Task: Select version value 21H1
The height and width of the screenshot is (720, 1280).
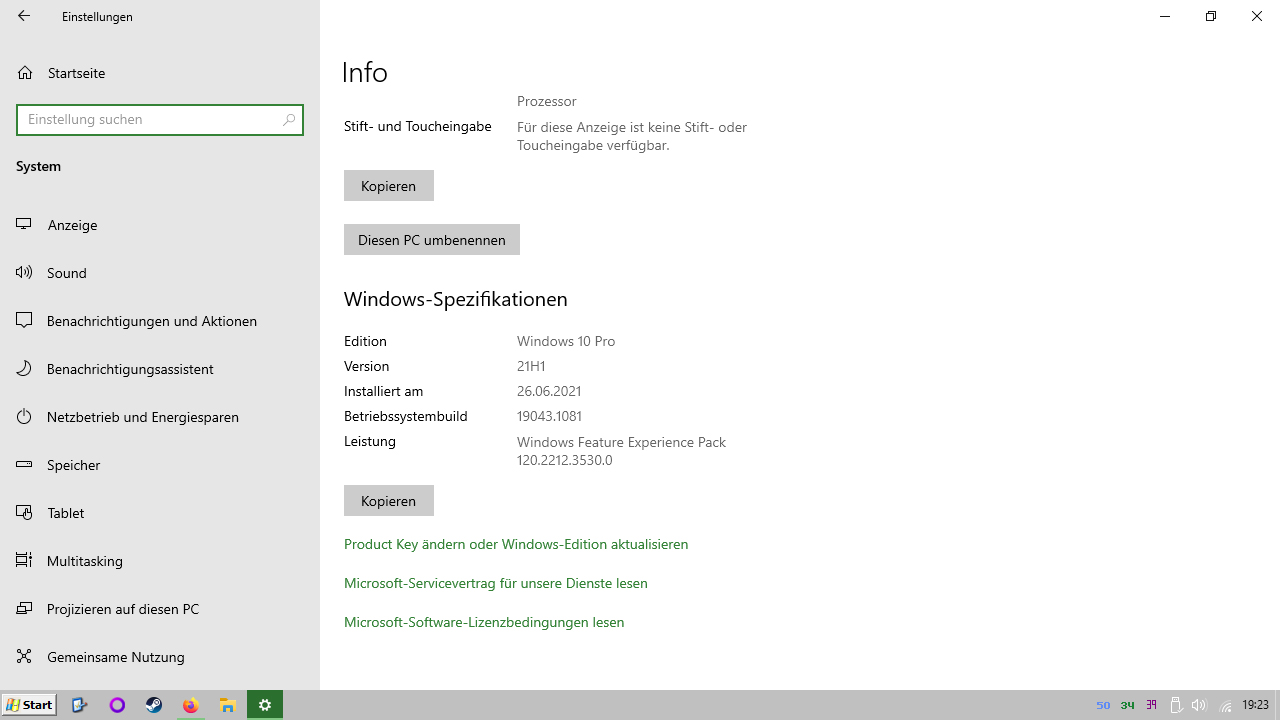Action: (531, 366)
